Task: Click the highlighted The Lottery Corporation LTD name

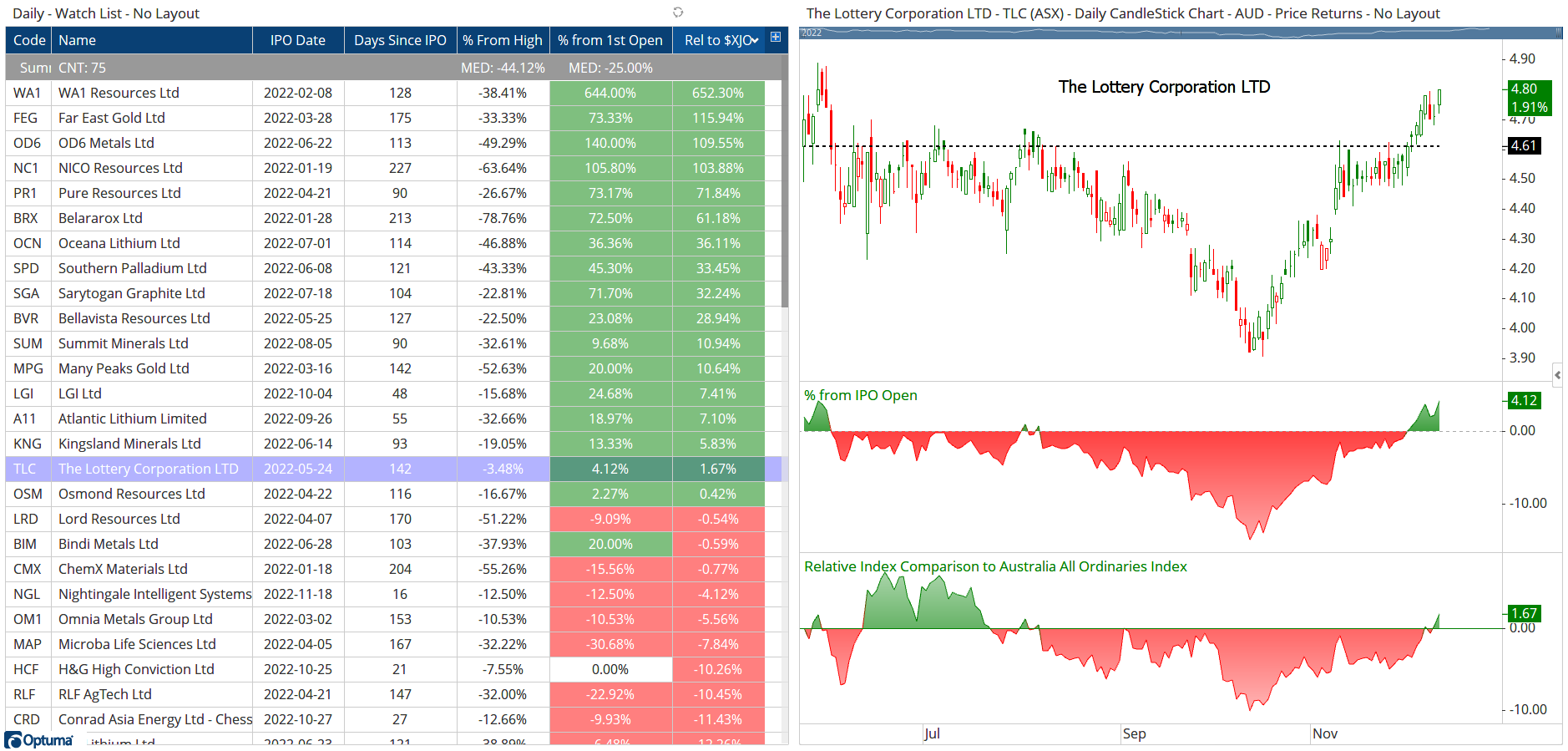Action: (149, 469)
